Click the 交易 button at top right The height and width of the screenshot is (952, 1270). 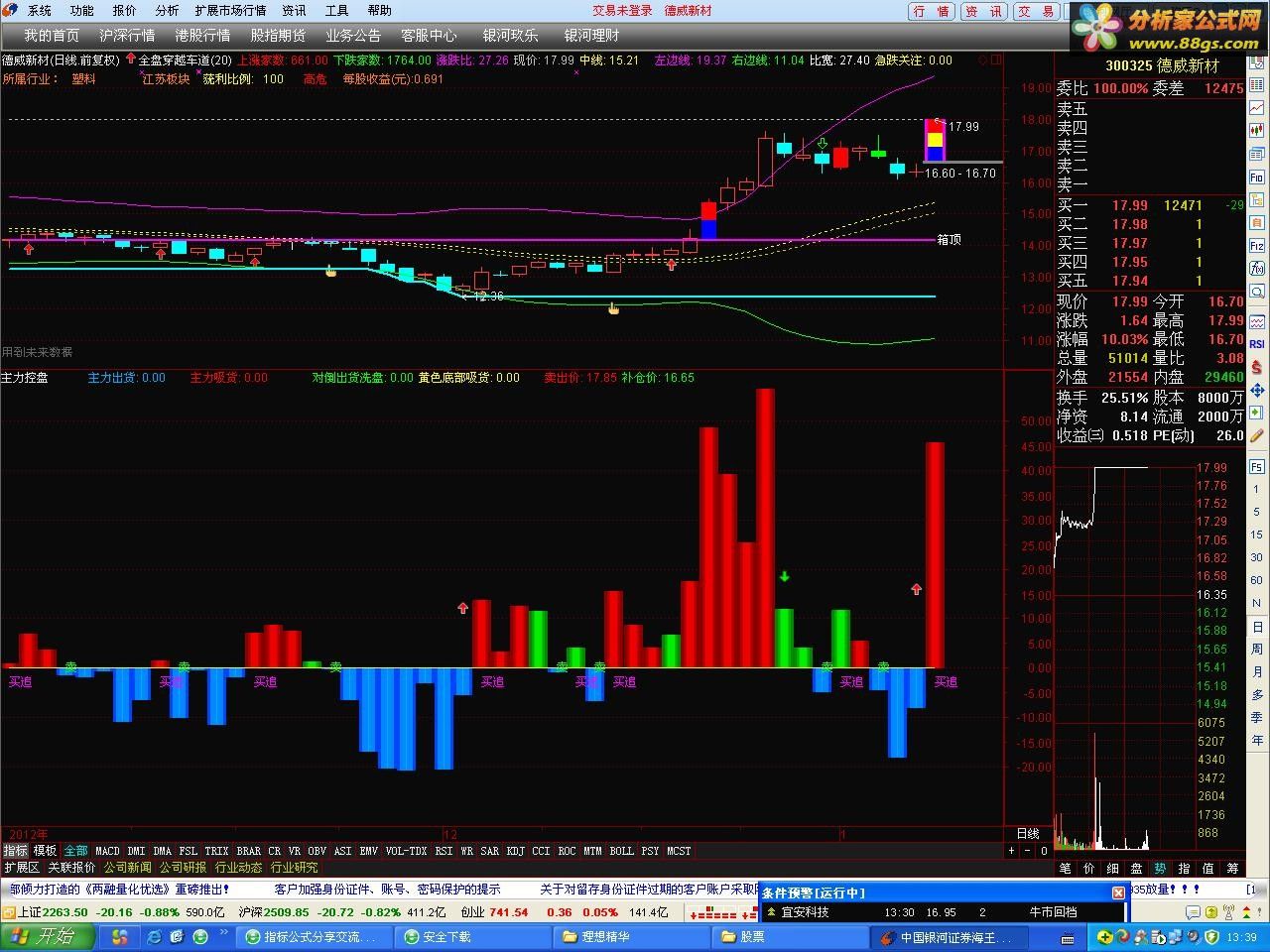point(1037,11)
